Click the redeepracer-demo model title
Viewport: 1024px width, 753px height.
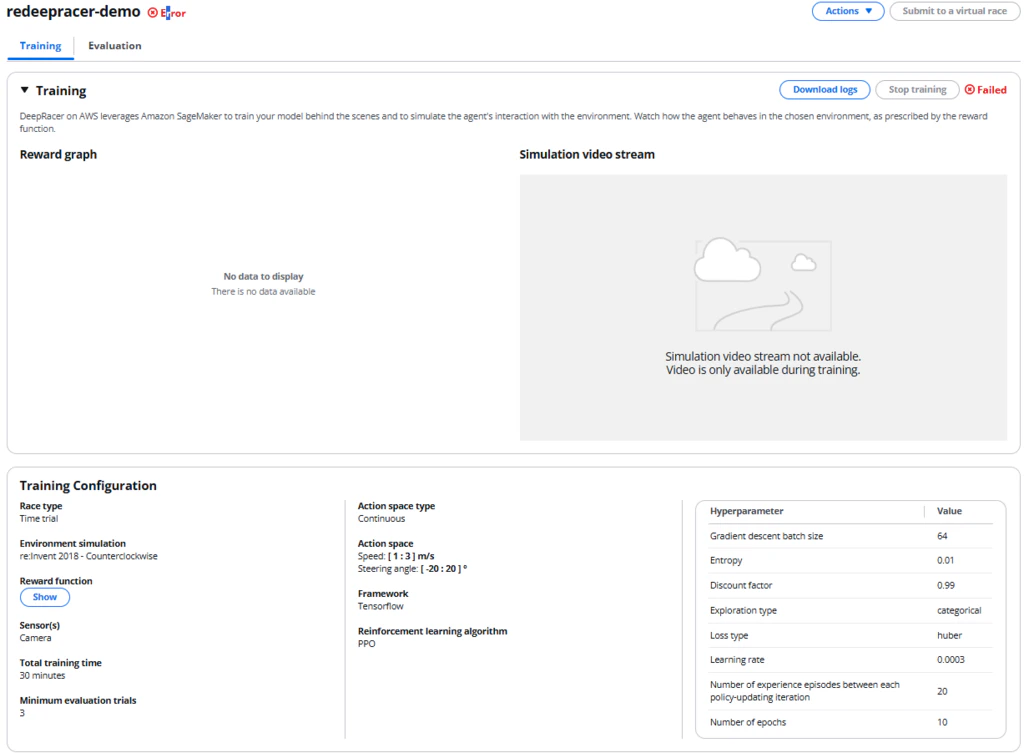[x=73, y=12]
